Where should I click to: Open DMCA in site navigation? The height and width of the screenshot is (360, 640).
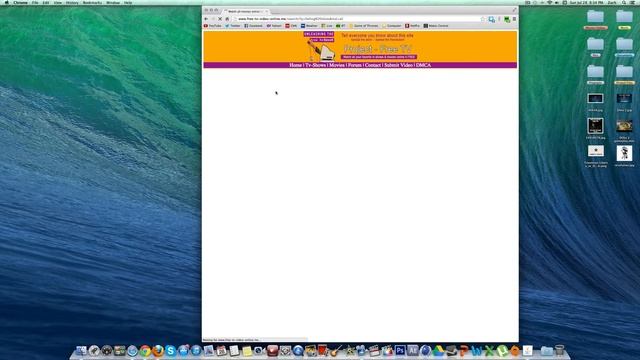423,65
